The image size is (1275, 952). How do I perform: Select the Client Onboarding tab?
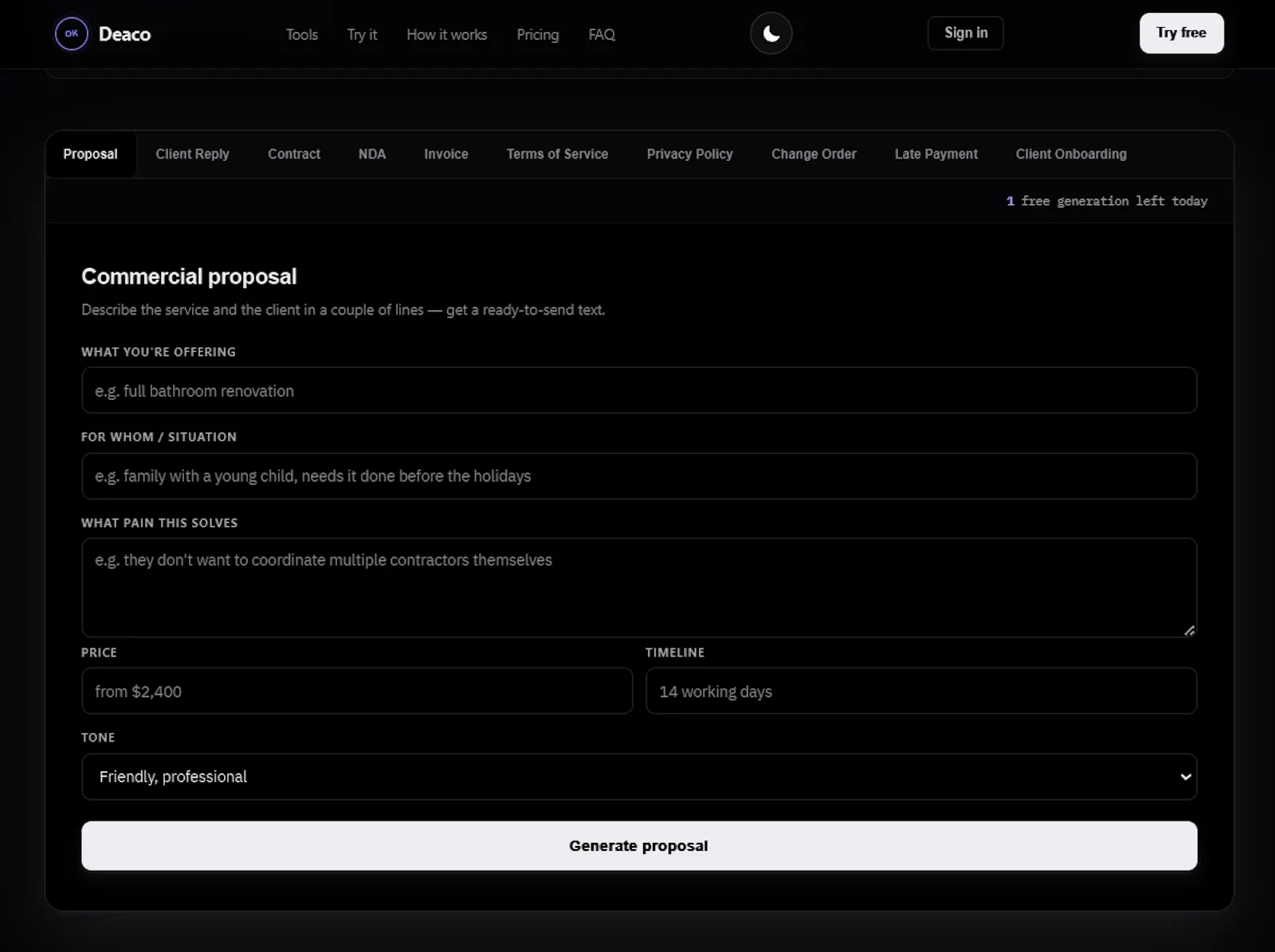click(1071, 154)
